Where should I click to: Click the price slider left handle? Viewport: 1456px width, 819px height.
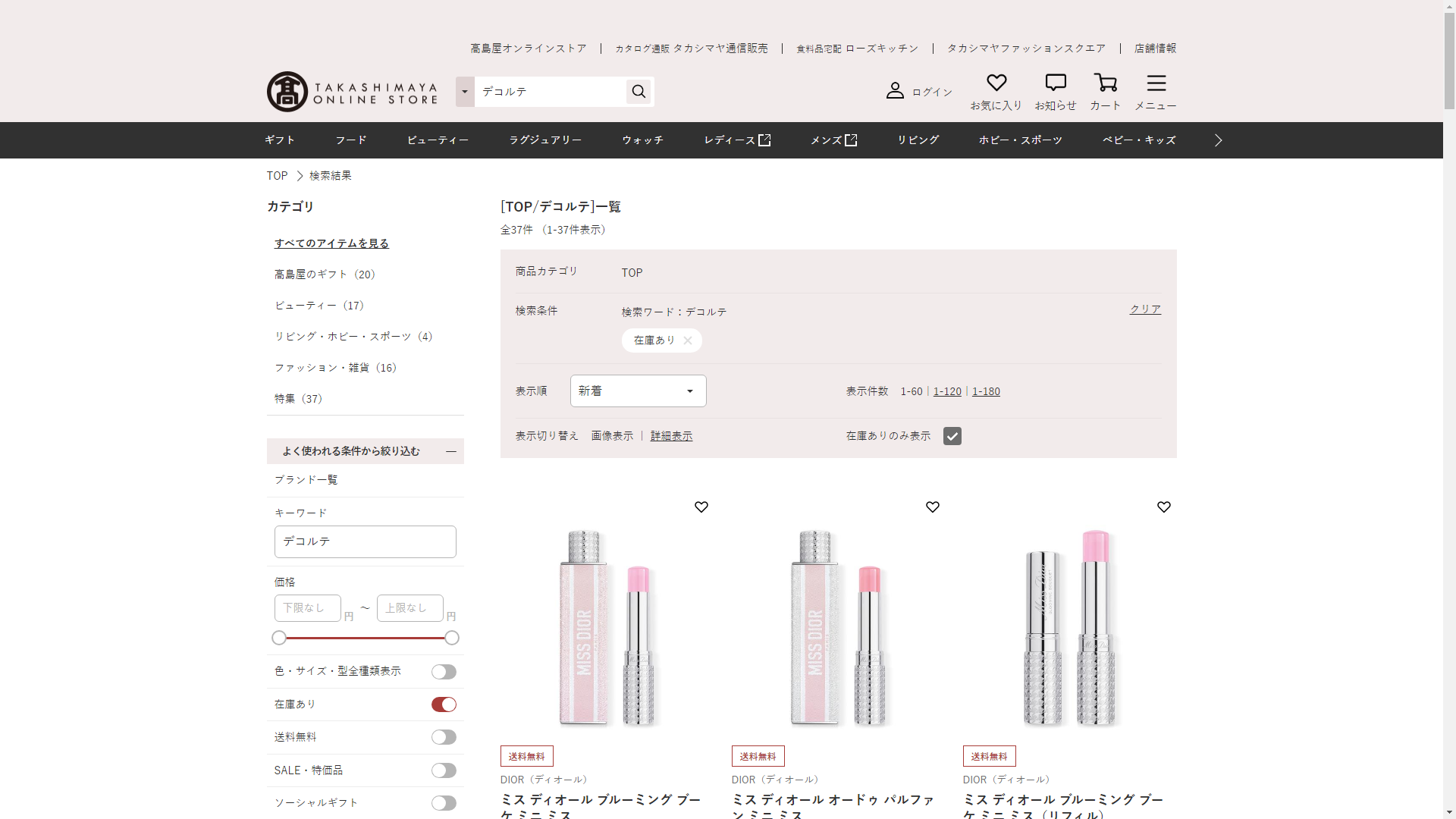tap(279, 638)
